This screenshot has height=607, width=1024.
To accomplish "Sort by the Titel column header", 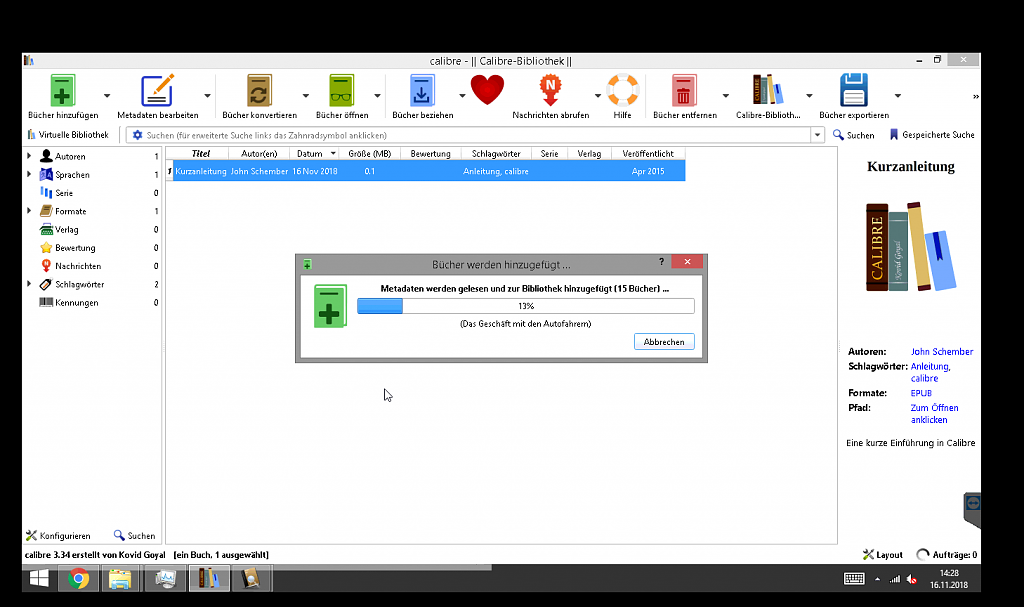I will pos(200,154).
